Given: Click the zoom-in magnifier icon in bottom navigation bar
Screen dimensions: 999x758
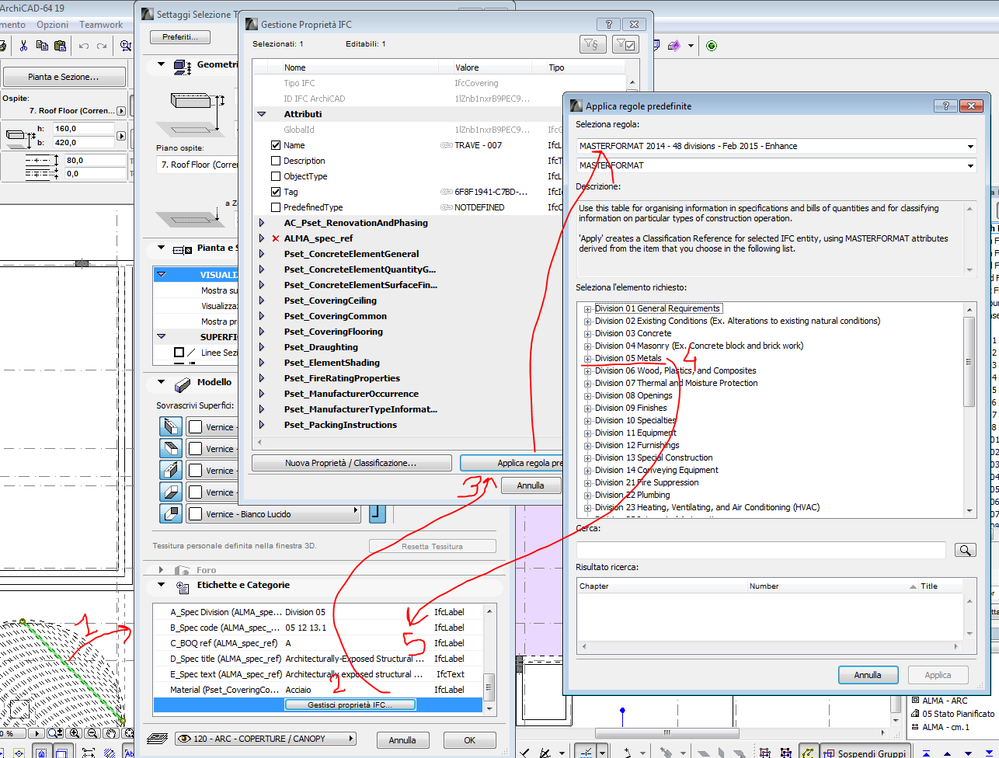Looking at the screenshot, I should click(x=74, y=733).
